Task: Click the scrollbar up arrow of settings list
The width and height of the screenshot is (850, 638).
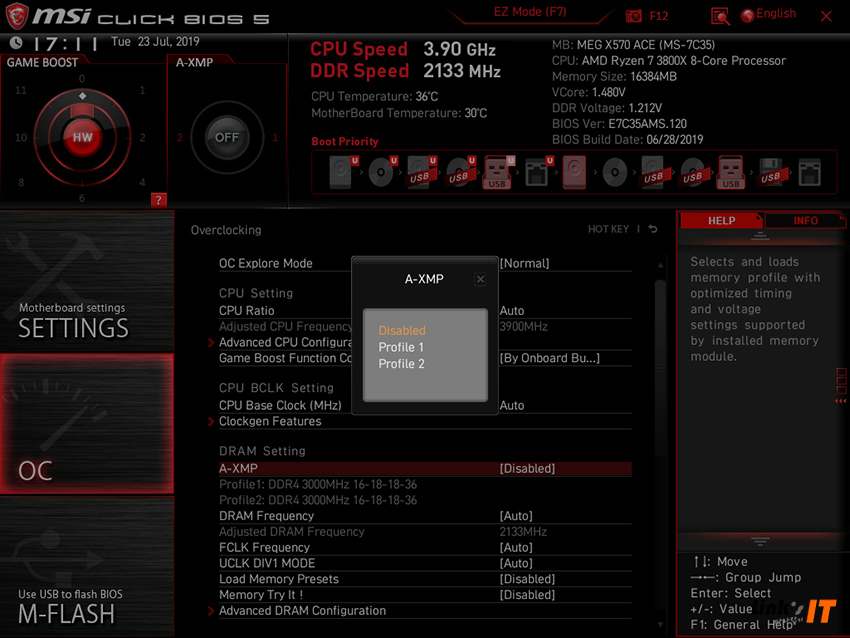Action: tap(660, 265)
